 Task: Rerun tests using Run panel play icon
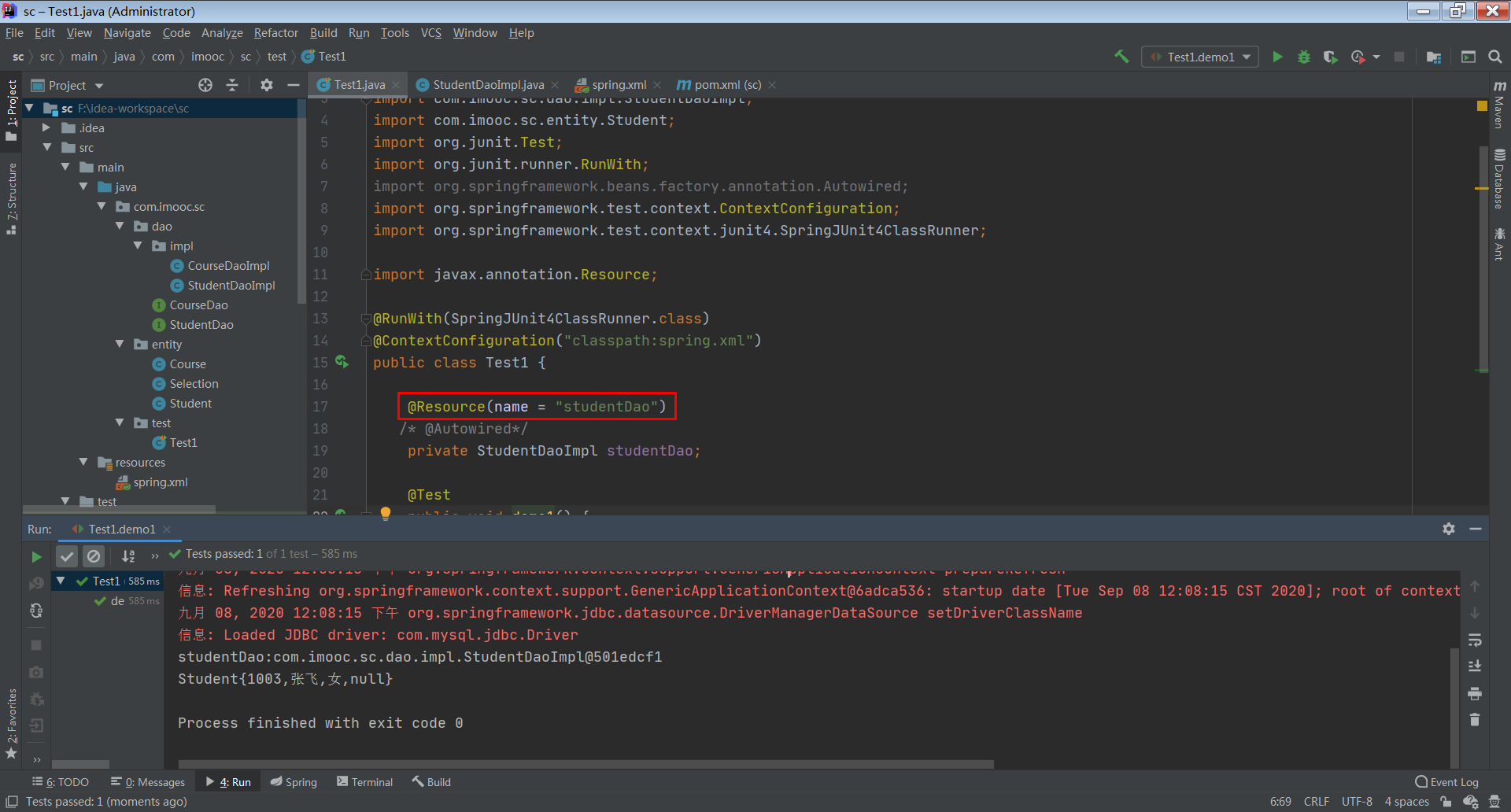pyautogui.click(x=36, y=557)
